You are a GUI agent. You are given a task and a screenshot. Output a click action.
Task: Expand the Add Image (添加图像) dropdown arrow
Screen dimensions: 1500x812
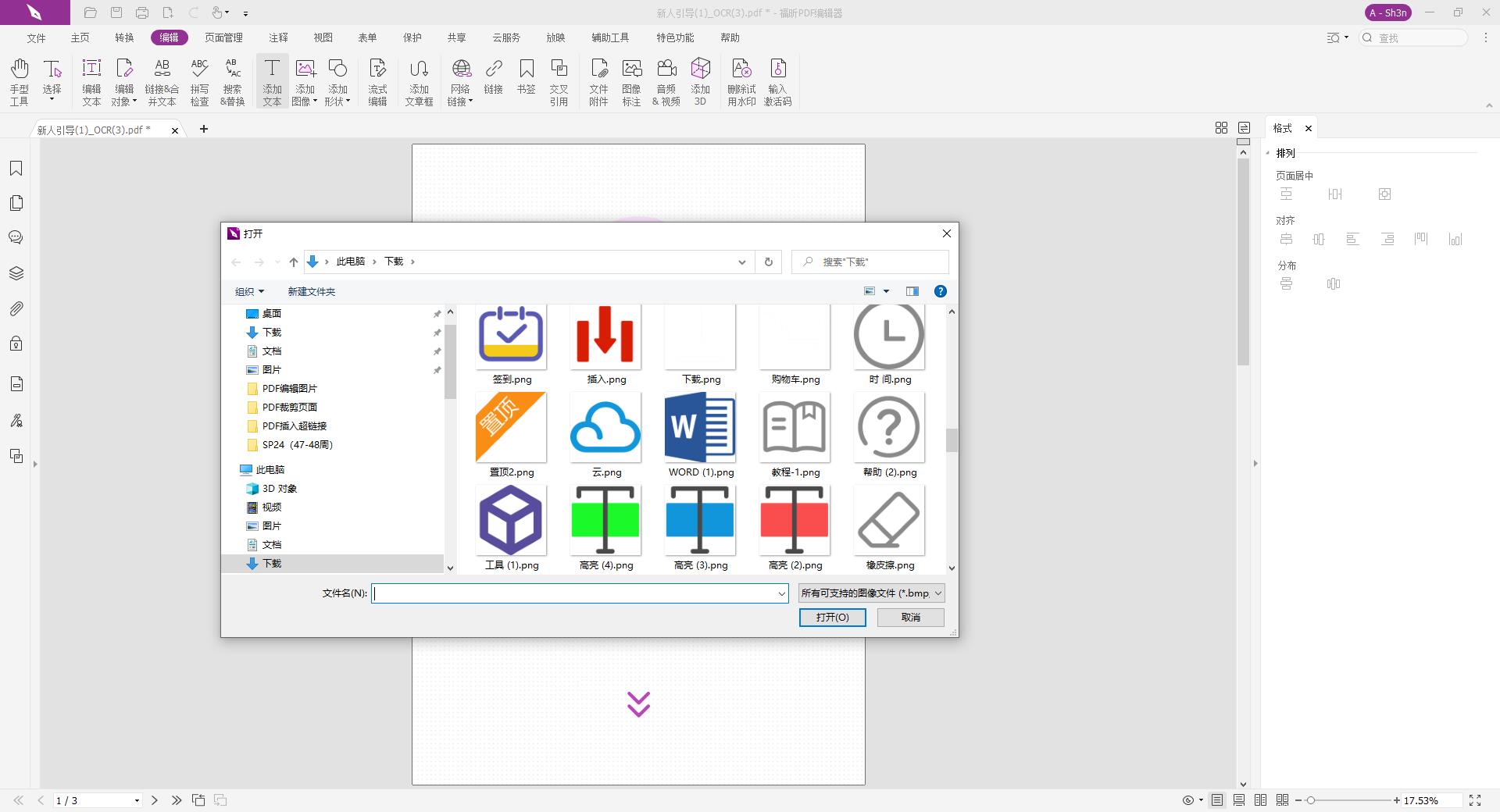click(315, 101)
